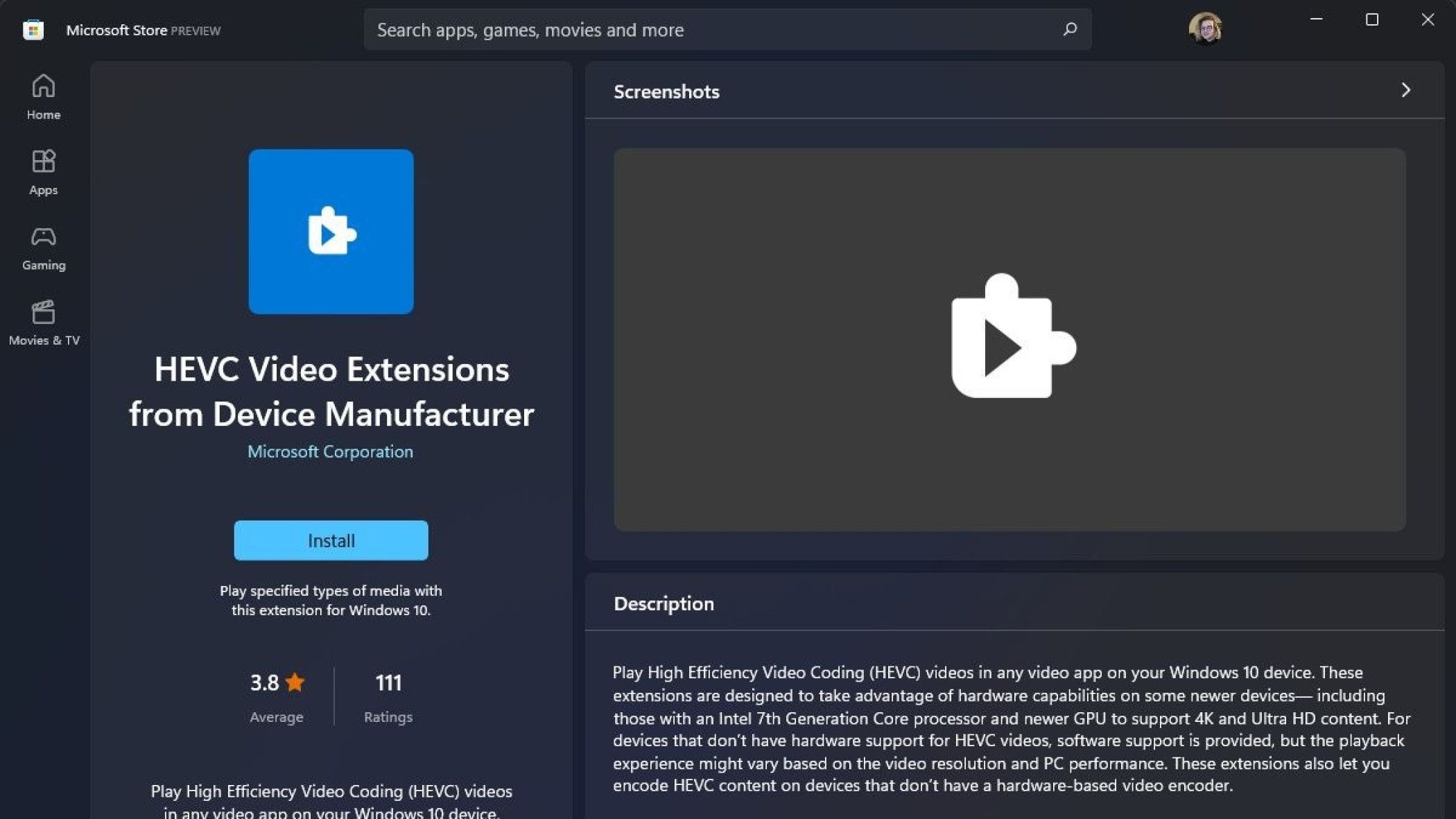Screen dimensions: 1456x819
Task: Open the user profile avatar
Action: click(x=1204, y=29)
